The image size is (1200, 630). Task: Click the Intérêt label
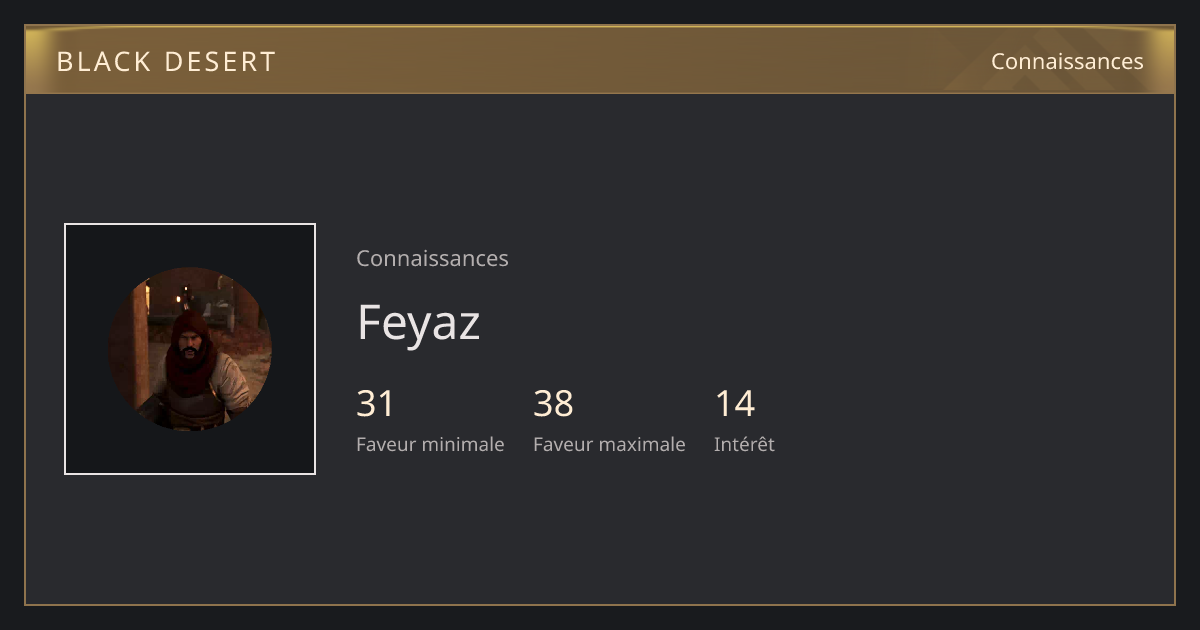pos(744,444)
